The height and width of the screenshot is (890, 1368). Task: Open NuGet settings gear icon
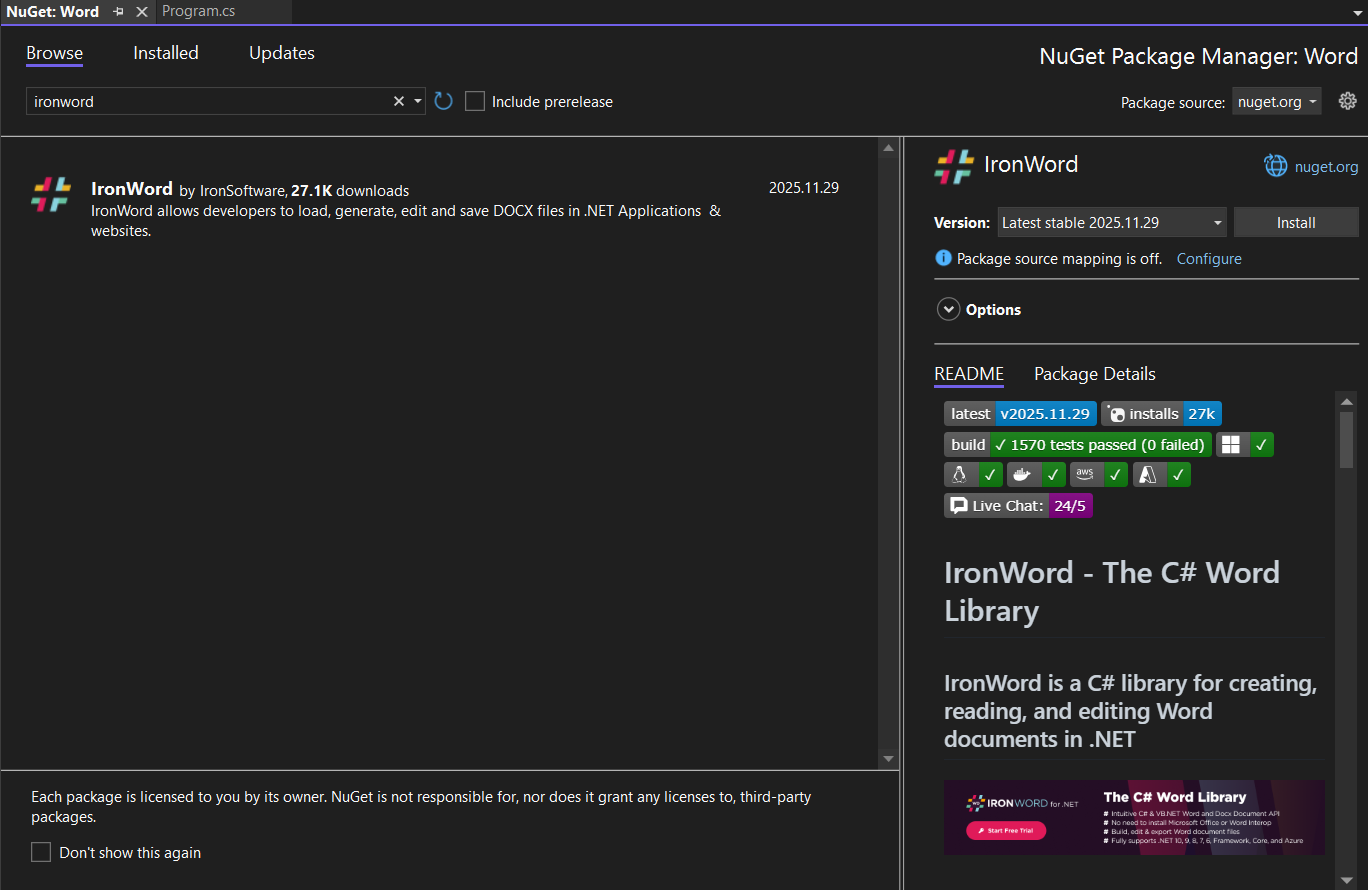point(1347,101)
